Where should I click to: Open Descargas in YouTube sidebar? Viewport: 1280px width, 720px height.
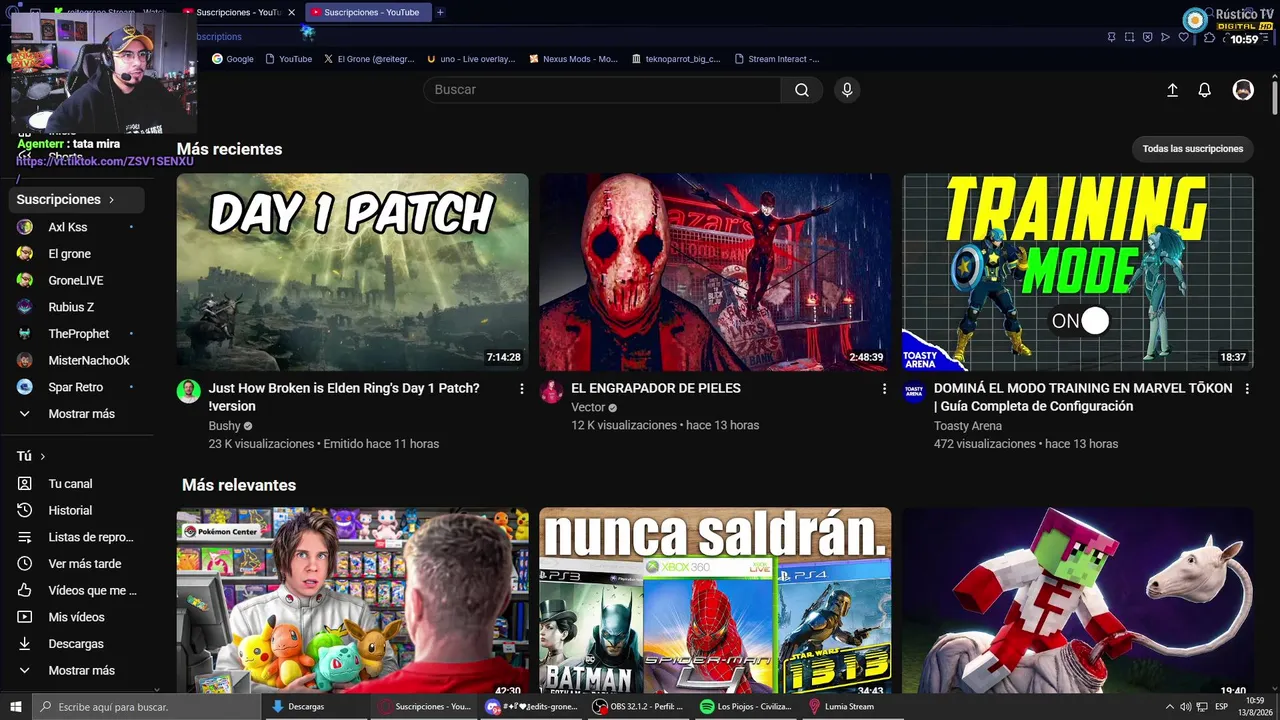click(x=77, y=644)
